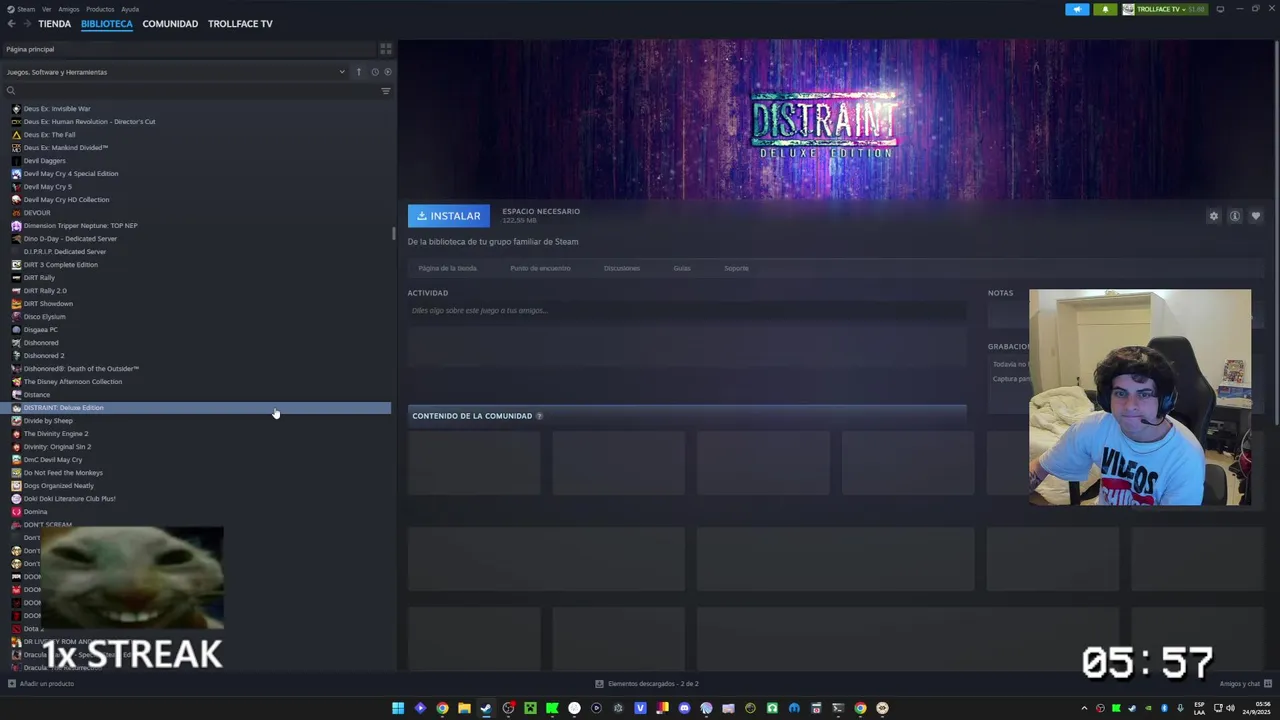Open Google Chrome from the taskbar
Image resolution: width=1280 pixels, height=720 pixels.
[x=442, y=708]
